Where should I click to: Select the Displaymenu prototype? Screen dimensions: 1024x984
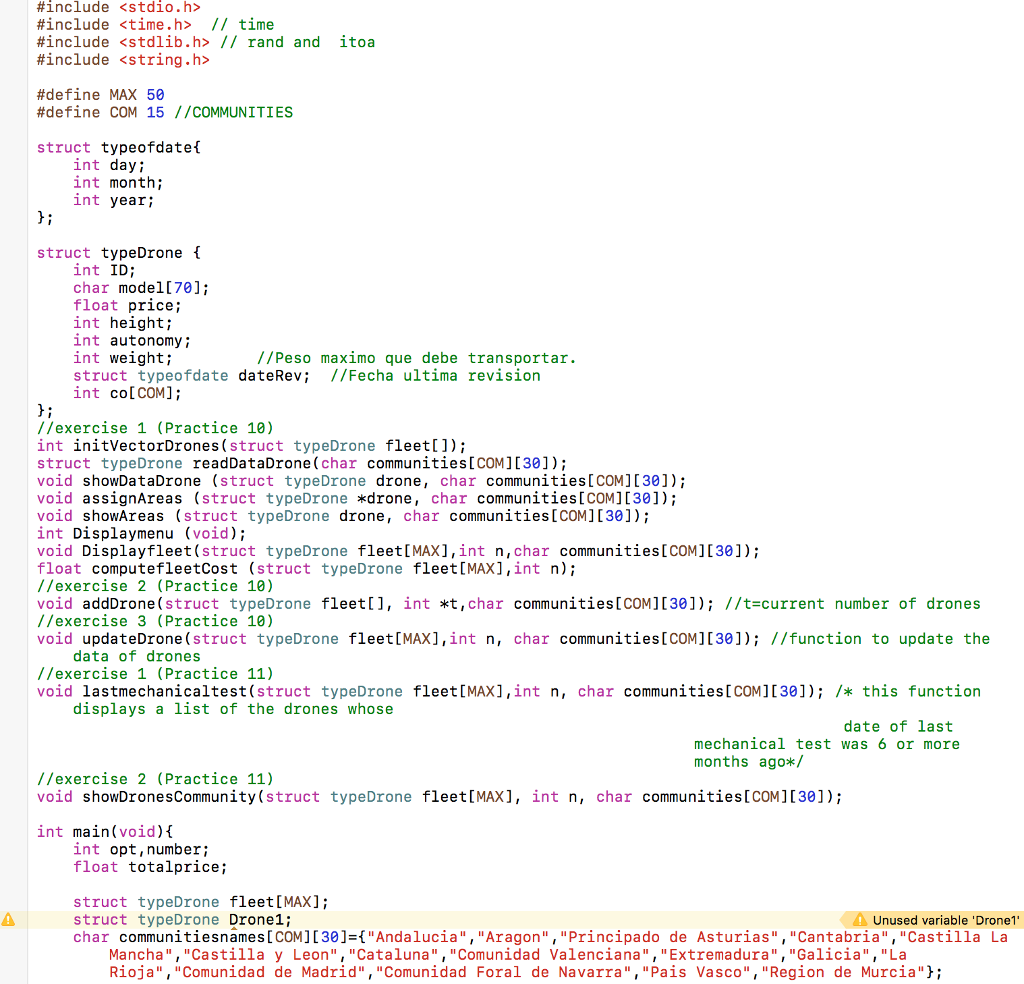coord(130,533)
